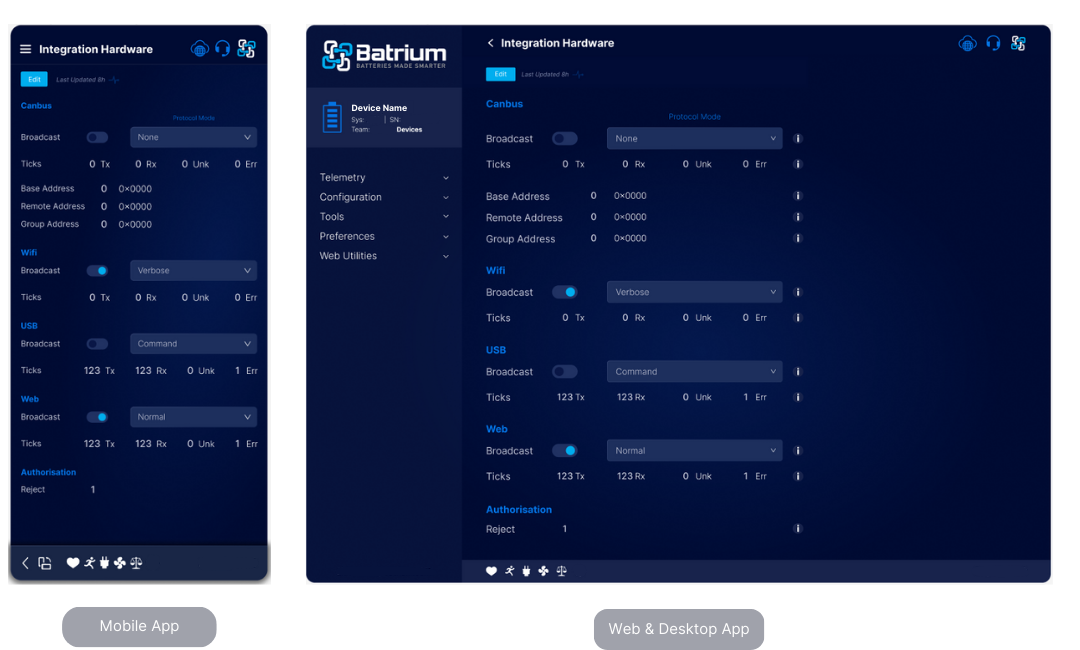Screen dimensions: 1080x650
Task: Click the back chevron beside desktop Integration Hardware title
Action: 490,43
